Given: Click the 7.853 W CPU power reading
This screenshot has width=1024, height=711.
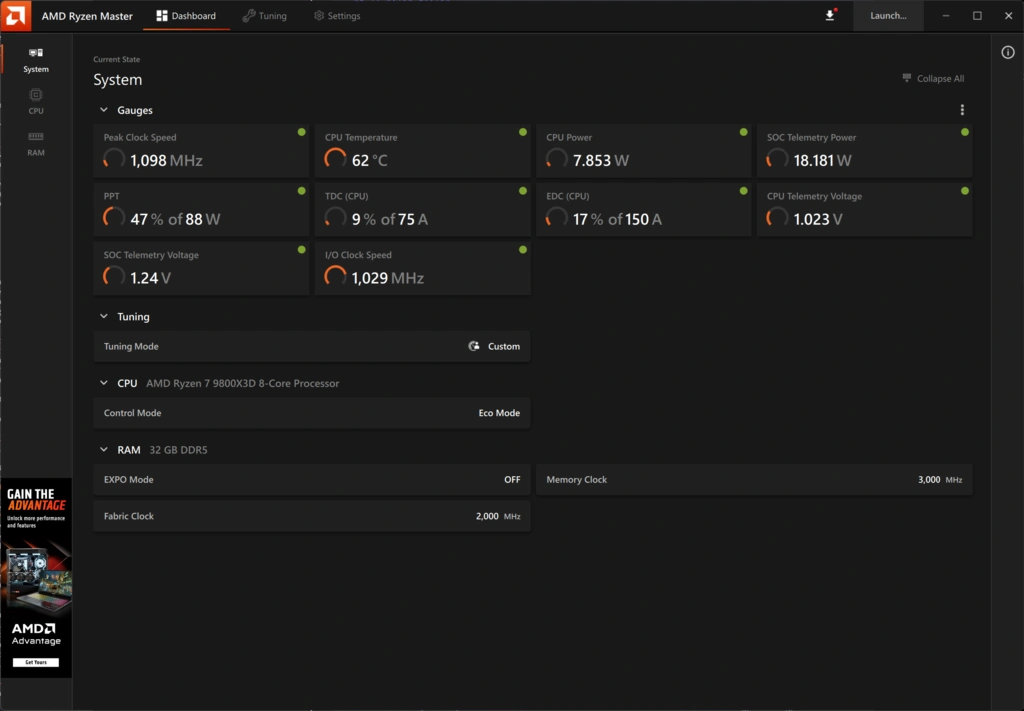Looking at the screenshot, I should pos(601,160).
